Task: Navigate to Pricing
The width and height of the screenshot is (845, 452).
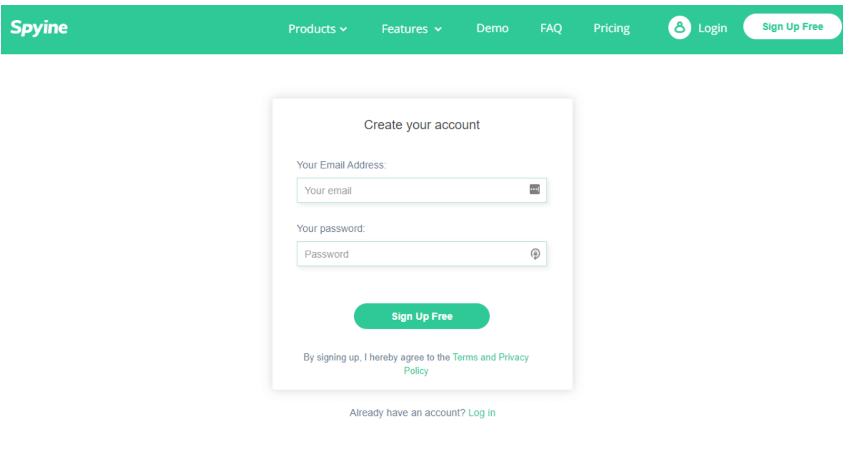Action: pos(611,28)
